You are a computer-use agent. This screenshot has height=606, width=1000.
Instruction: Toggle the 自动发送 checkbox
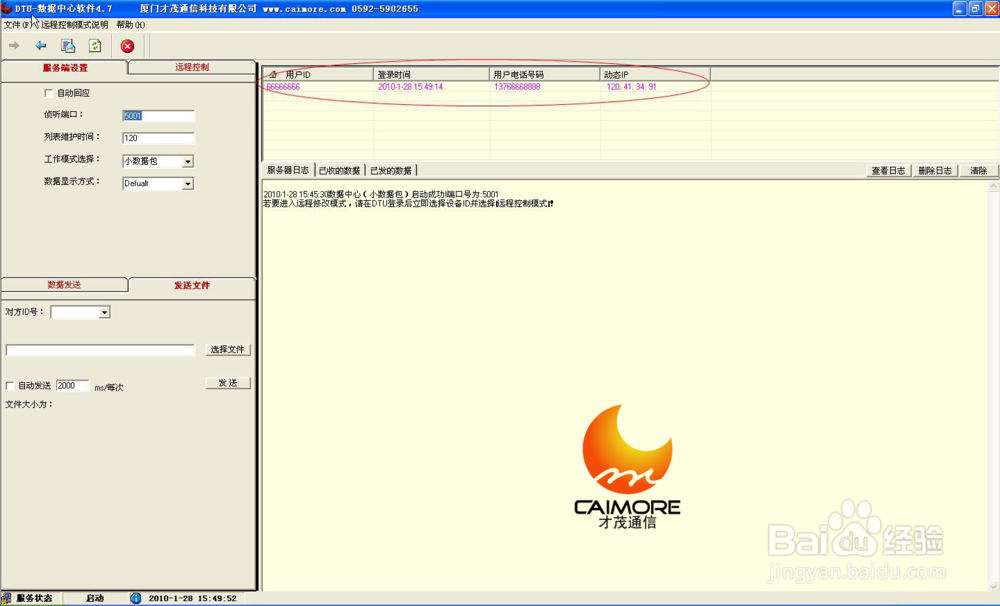coord(10,385)
